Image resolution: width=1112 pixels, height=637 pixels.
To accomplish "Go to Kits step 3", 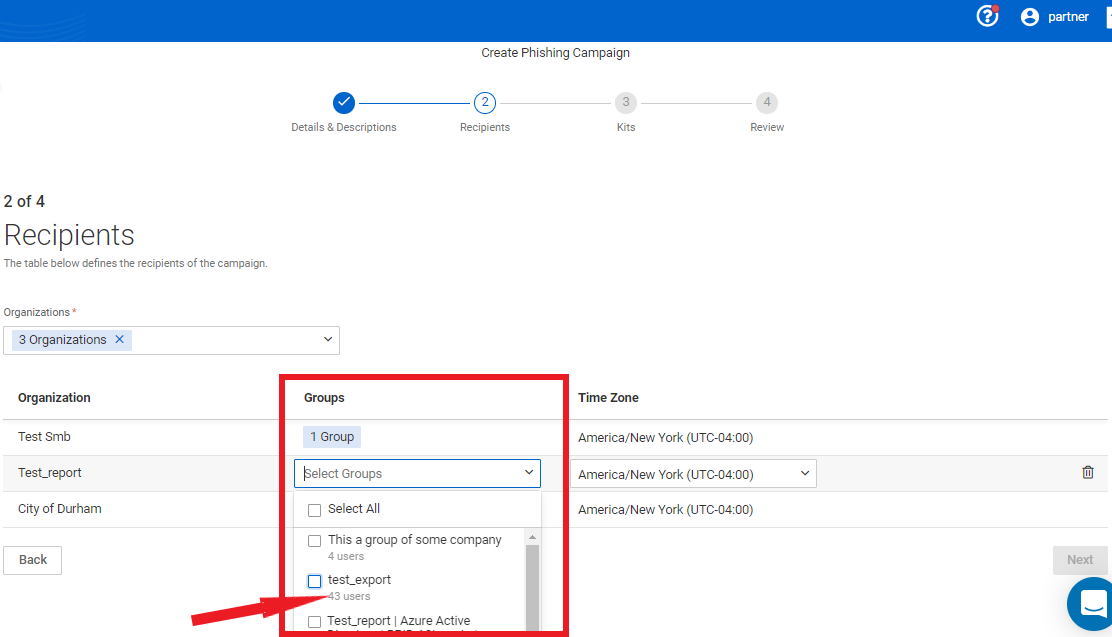I will (x=626, y=103).
